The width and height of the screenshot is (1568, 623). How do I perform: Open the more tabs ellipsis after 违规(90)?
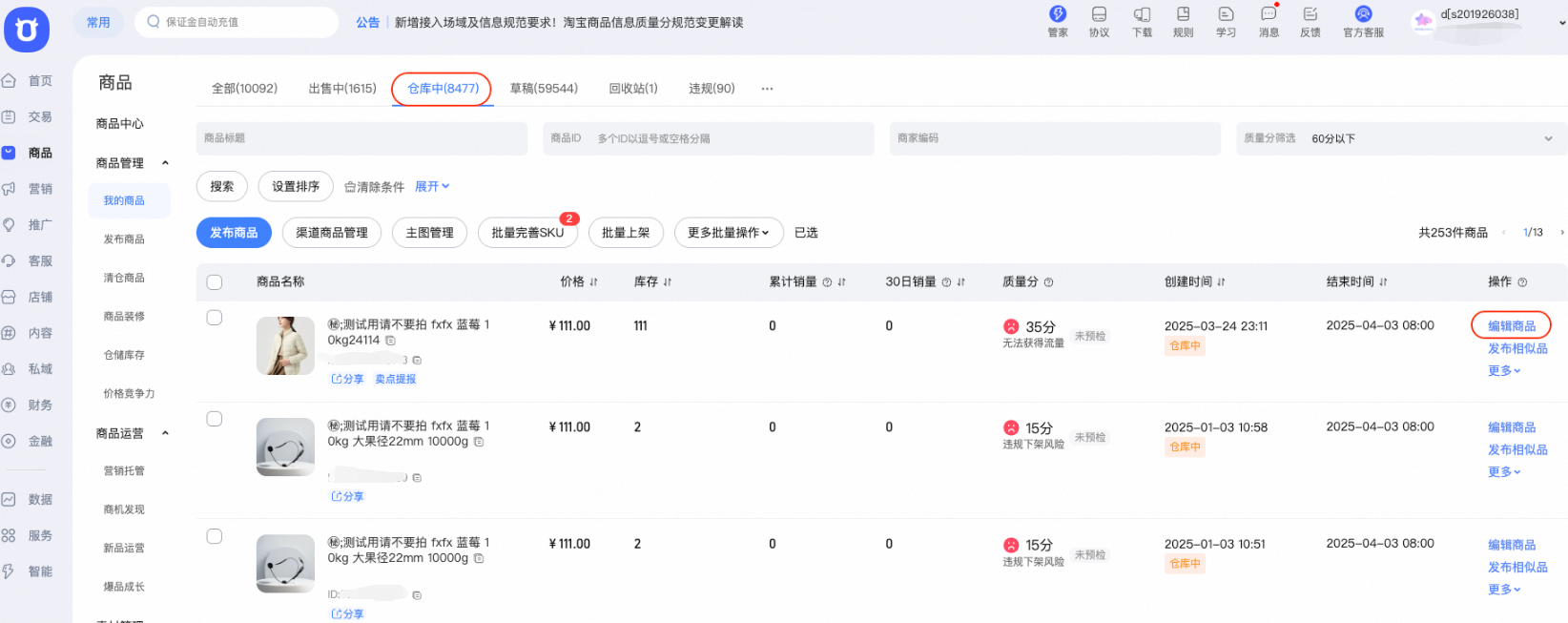[767, 89]
